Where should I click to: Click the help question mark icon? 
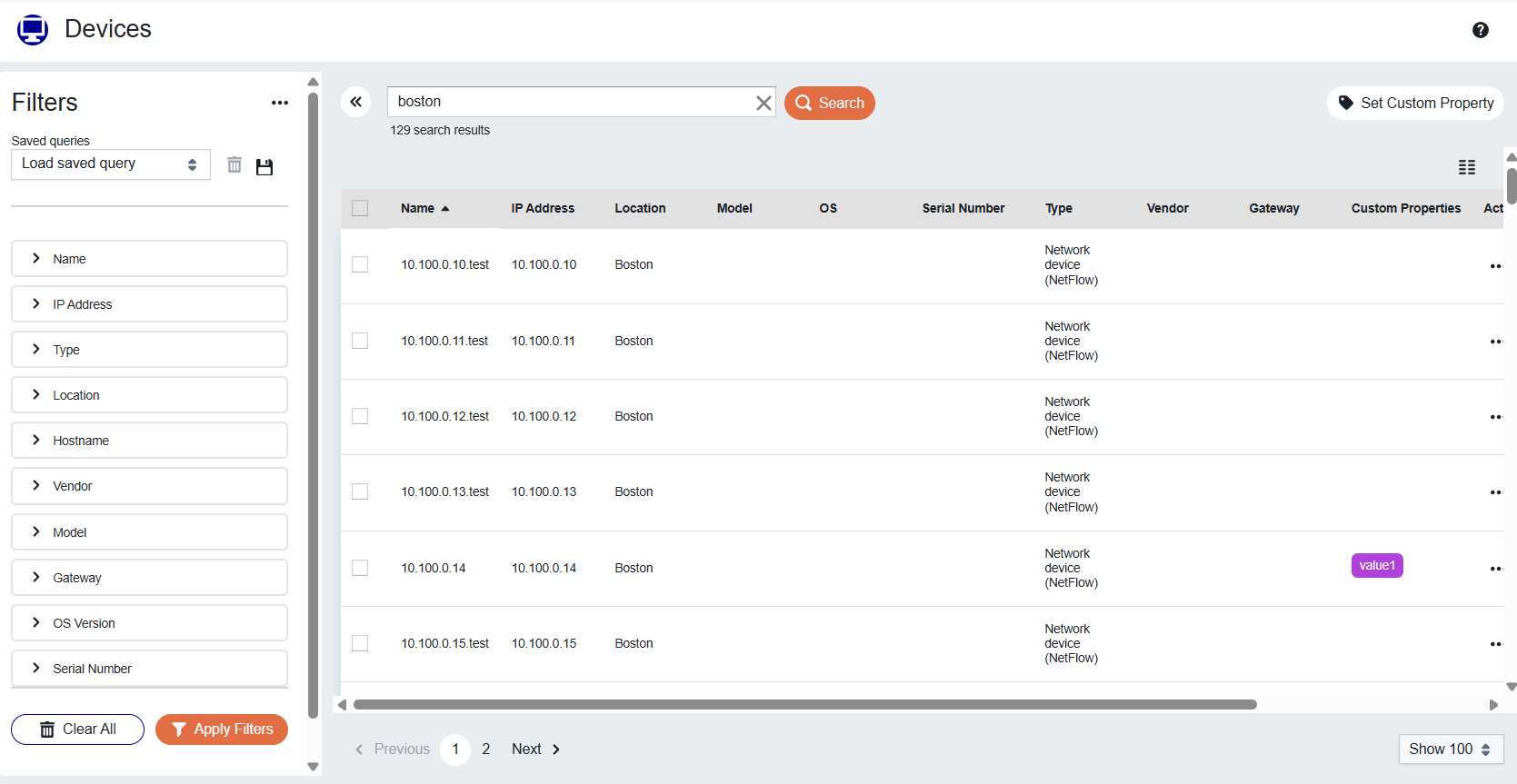pyautogui.click(x=1480, y=30)
